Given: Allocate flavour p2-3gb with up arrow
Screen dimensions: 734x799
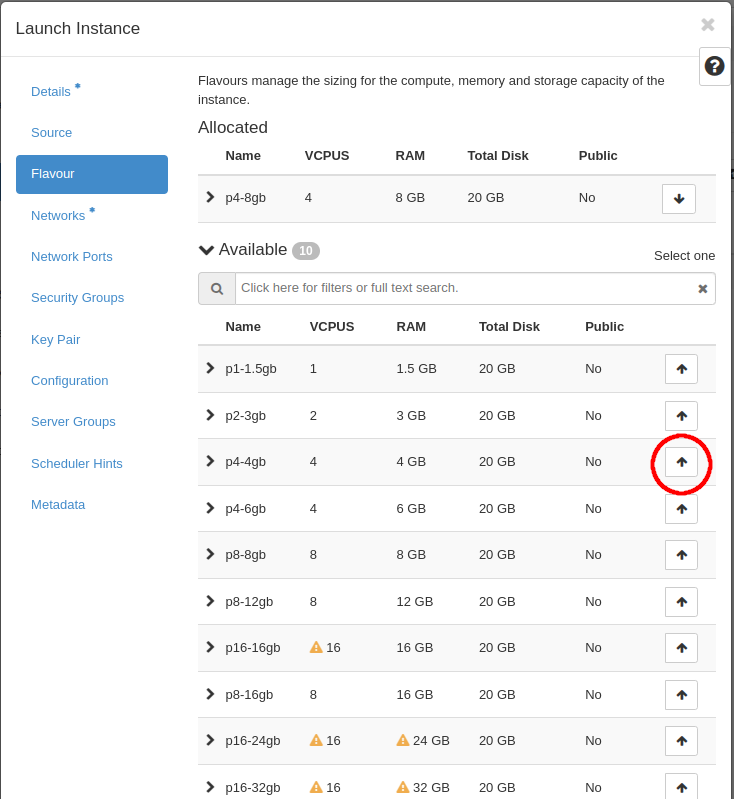Looking at the screenshot, I should tap(681, 416).
